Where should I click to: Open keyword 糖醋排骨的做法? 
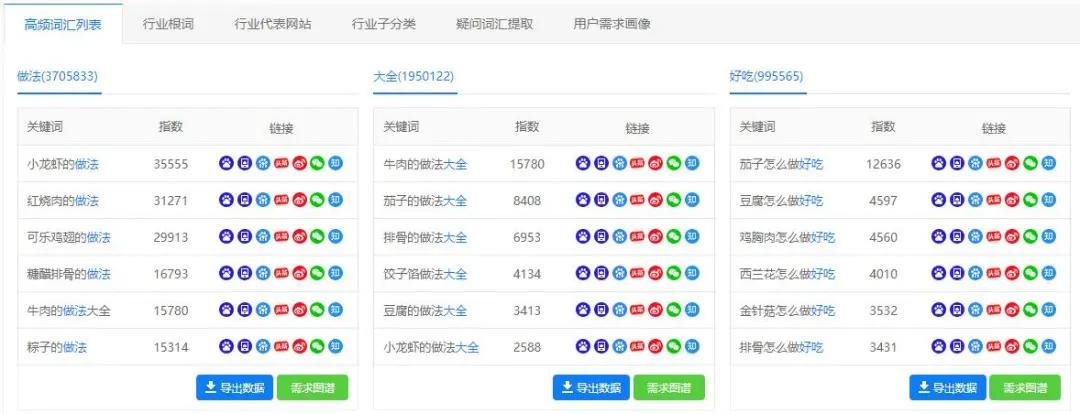coord(69,273)
